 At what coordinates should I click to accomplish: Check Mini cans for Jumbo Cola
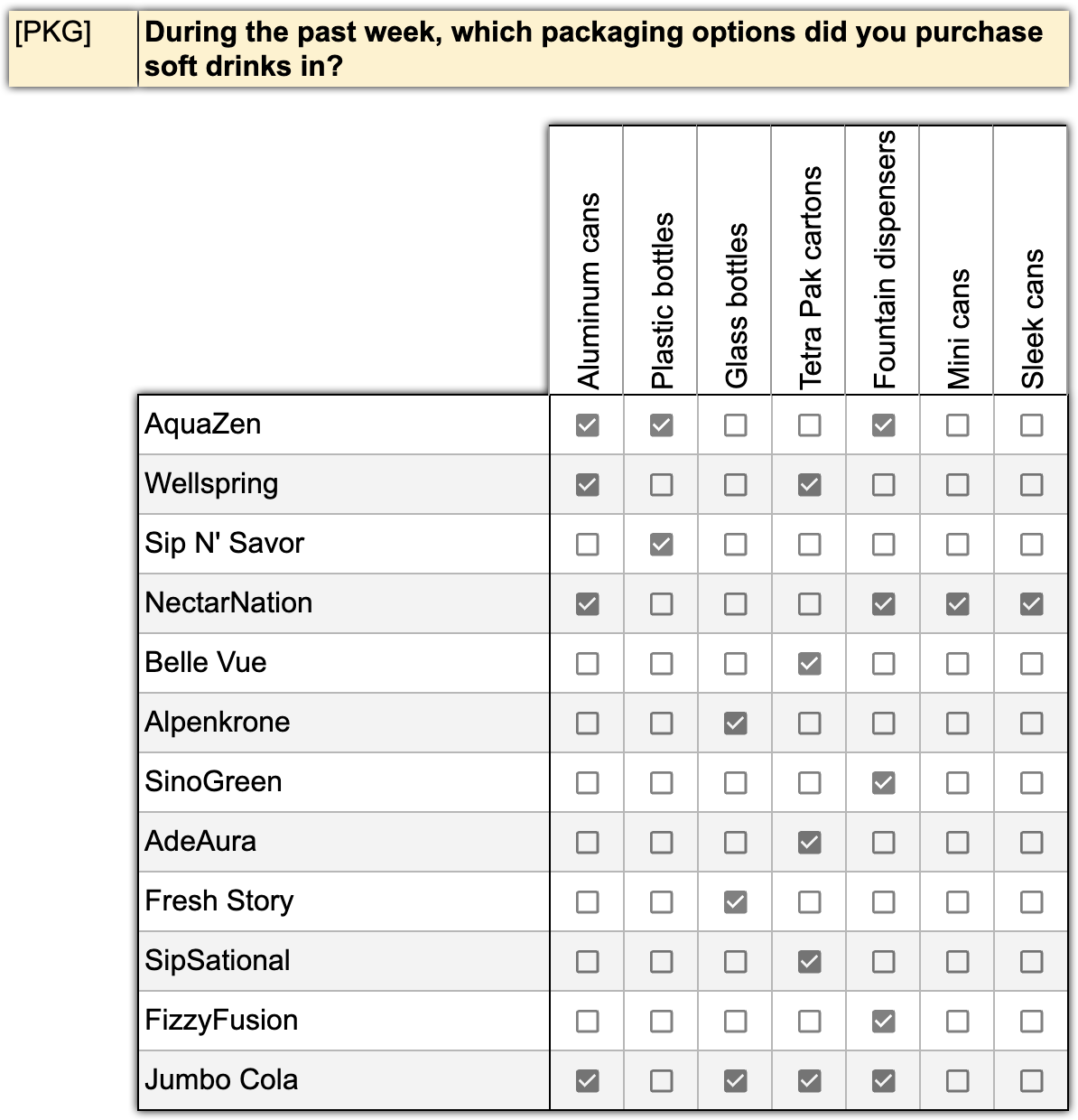click(x=957, y=1080)
